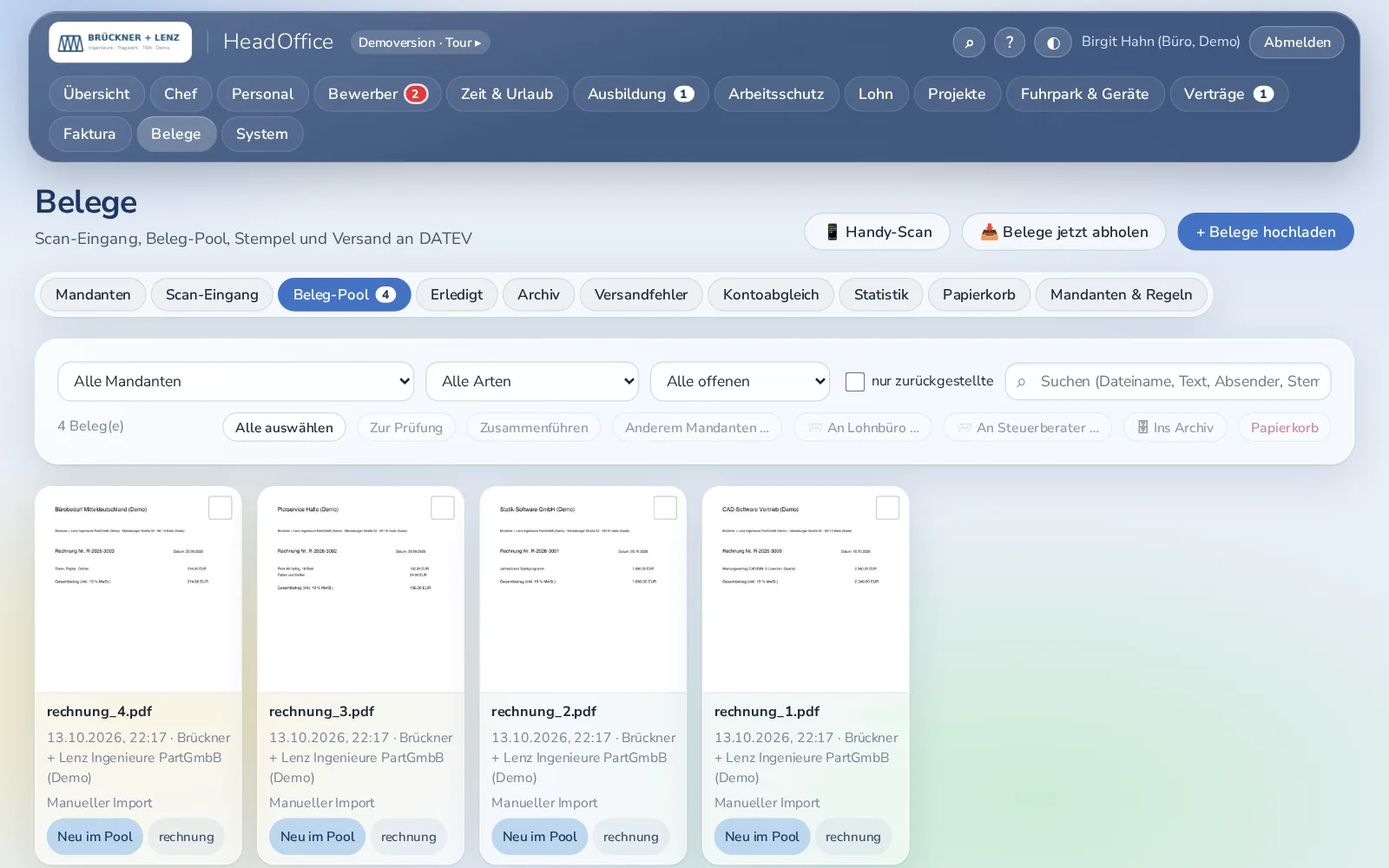Screen dimensions: 1389x868
Task: Open the Erledigt tab
Action: click(457, 295)
